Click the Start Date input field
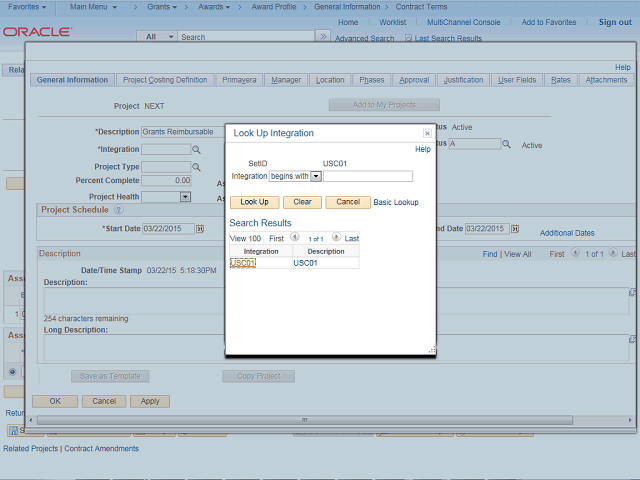The image size is (640, 480). coord(168,229)
